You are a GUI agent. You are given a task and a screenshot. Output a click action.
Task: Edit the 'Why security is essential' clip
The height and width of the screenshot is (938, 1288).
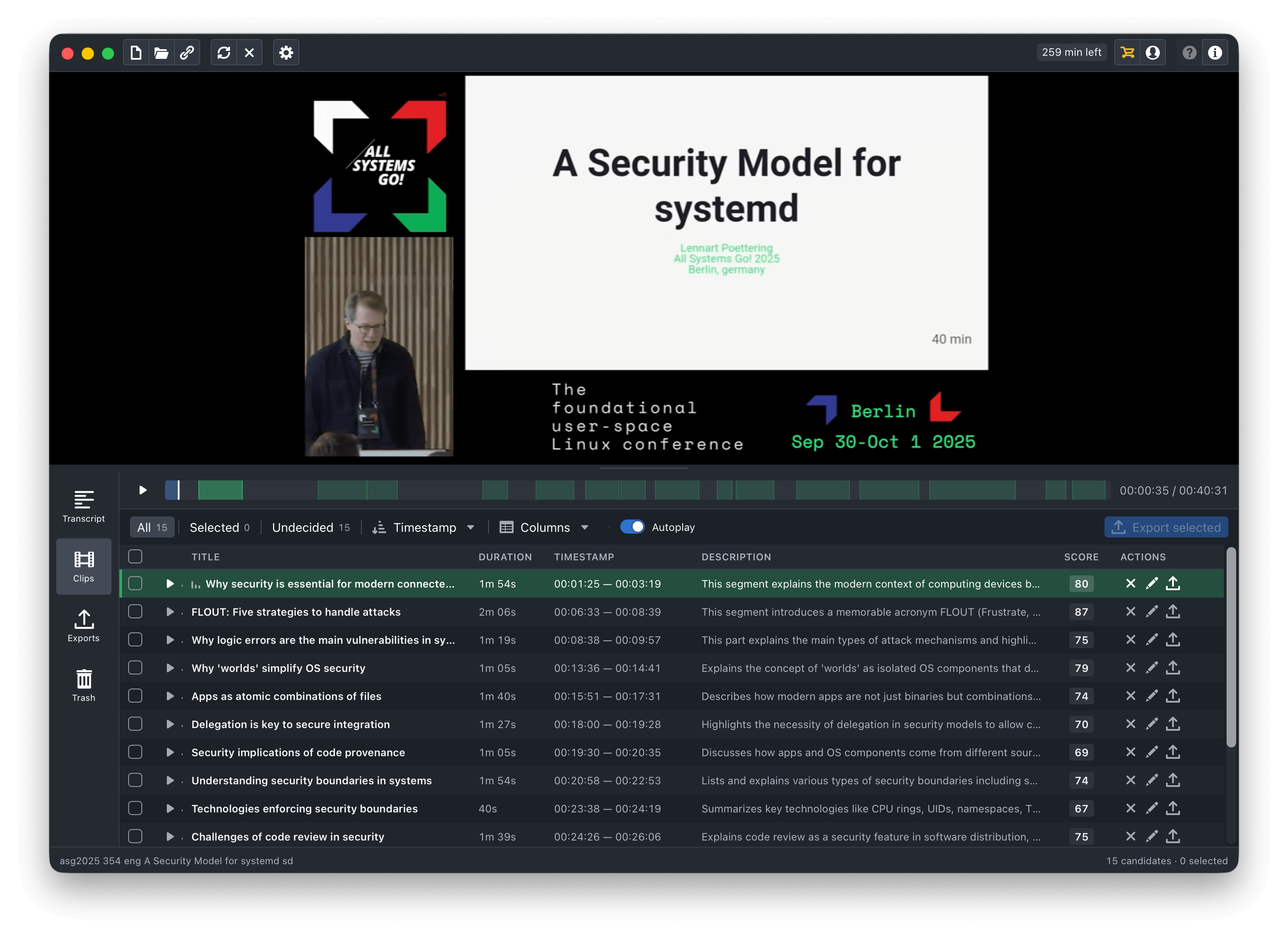1152,584
